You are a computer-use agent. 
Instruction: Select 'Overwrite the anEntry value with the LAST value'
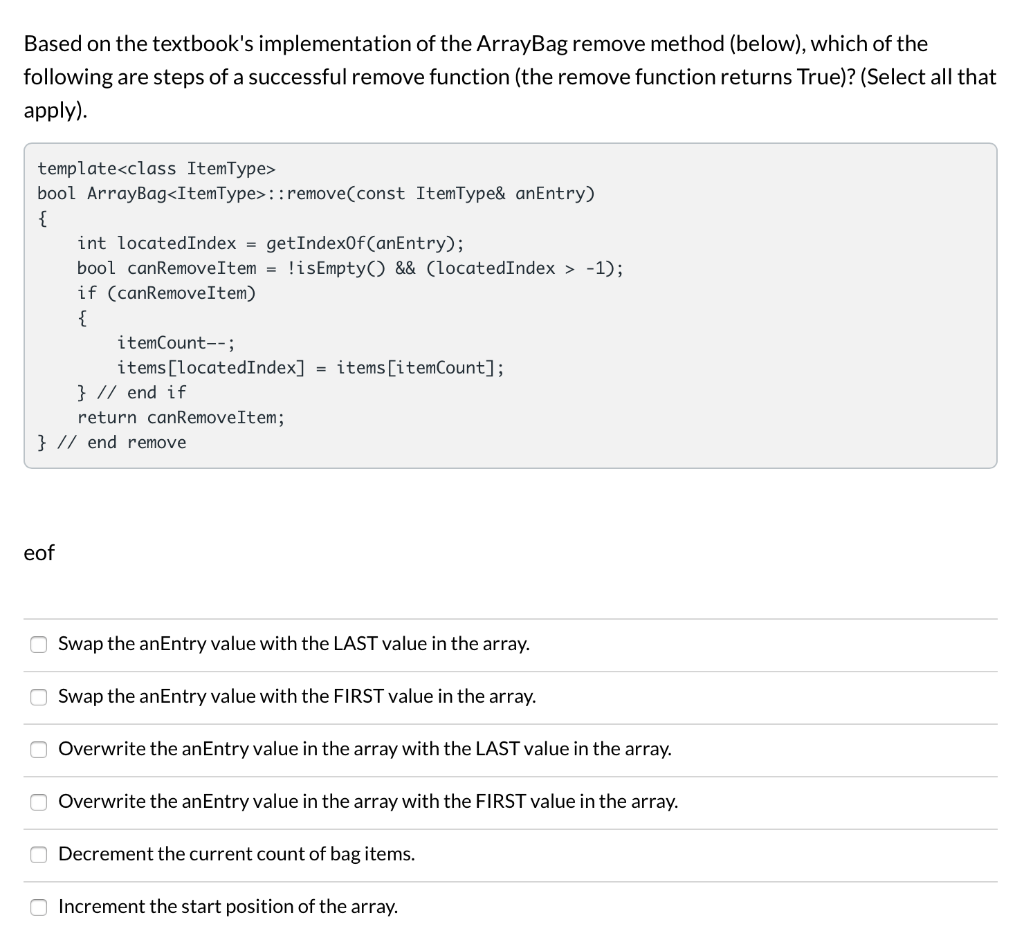tap(38, 749)
